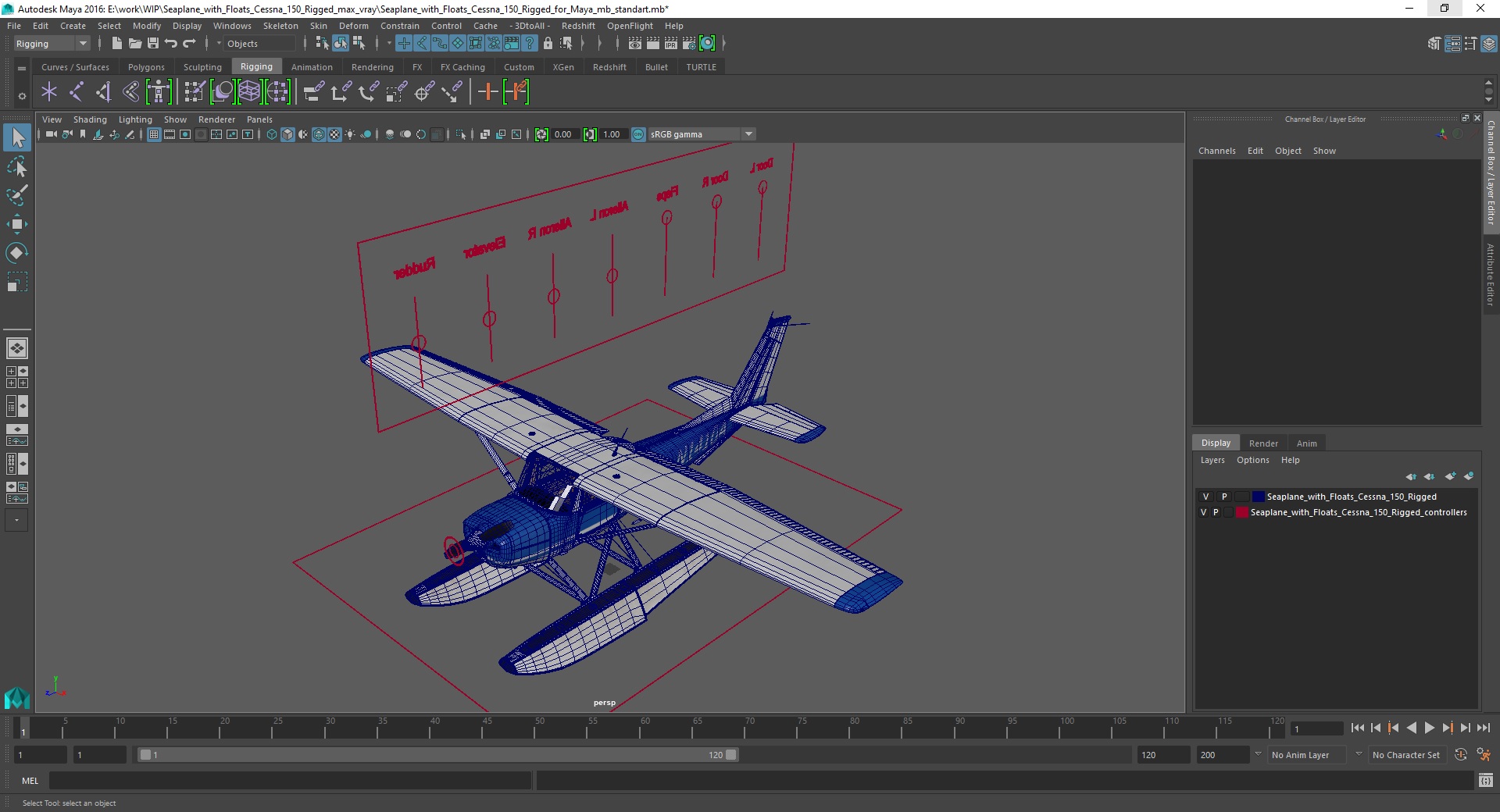Toggle display type box on the Rigged_controllers layer
1500x812 pixels.
tap(1228, 512)
